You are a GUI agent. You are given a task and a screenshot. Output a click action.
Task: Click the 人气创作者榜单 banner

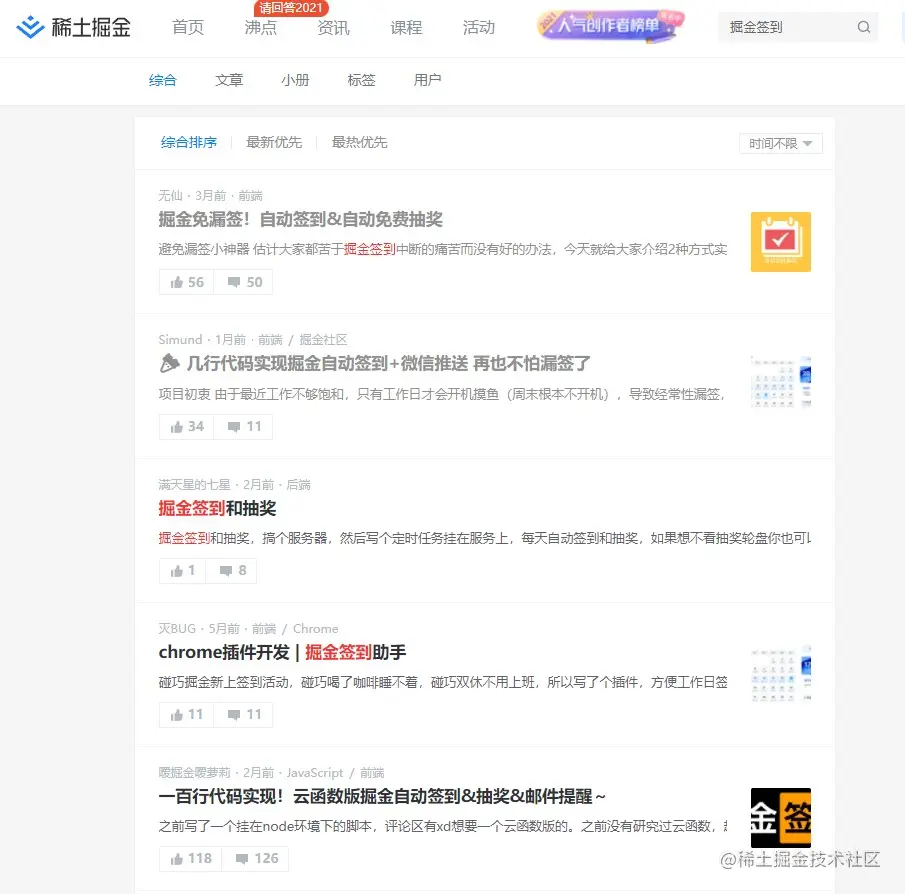(x=610, y=26)
